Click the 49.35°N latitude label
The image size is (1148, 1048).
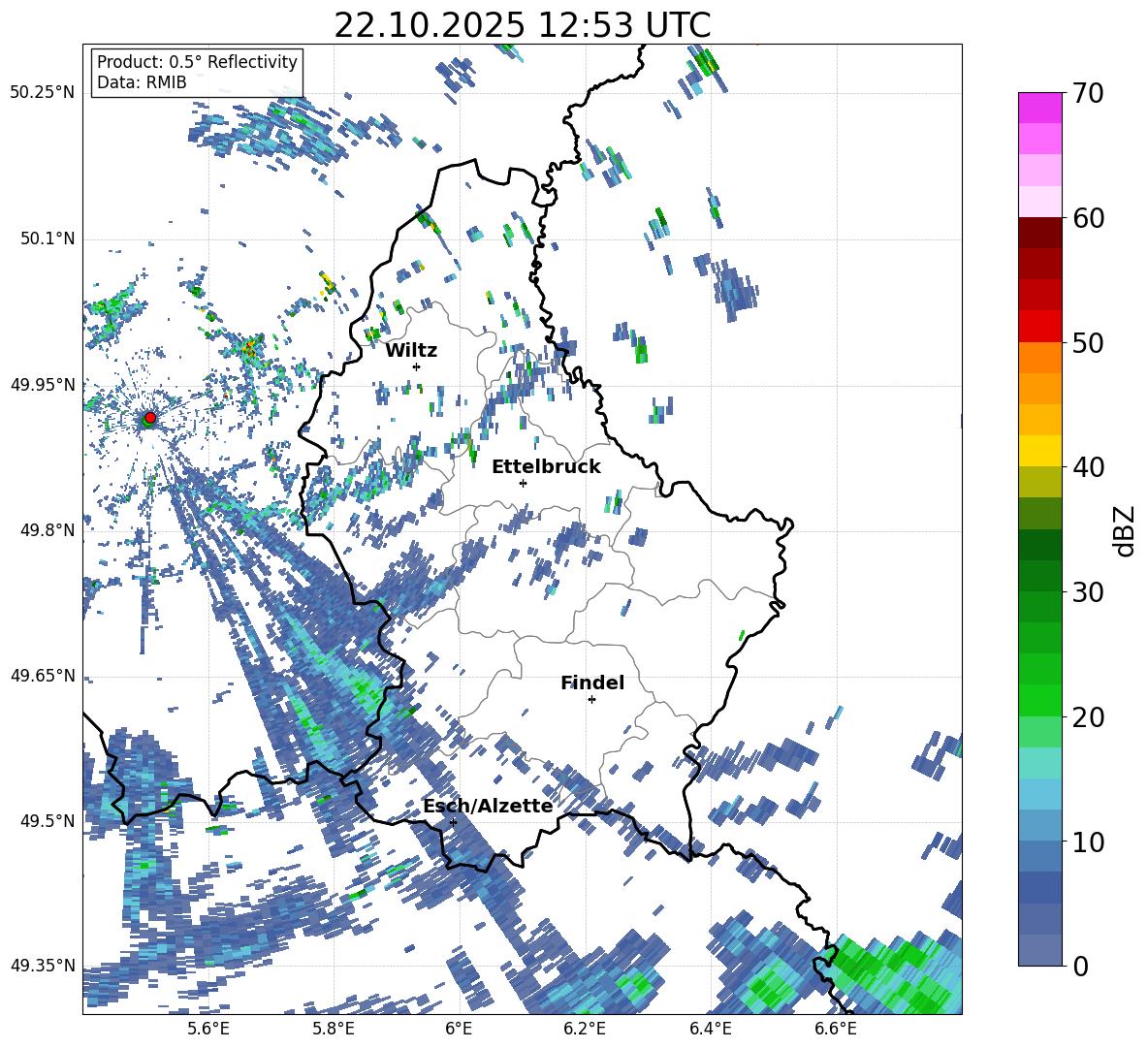pyautogui.click(x=43, y=966)
